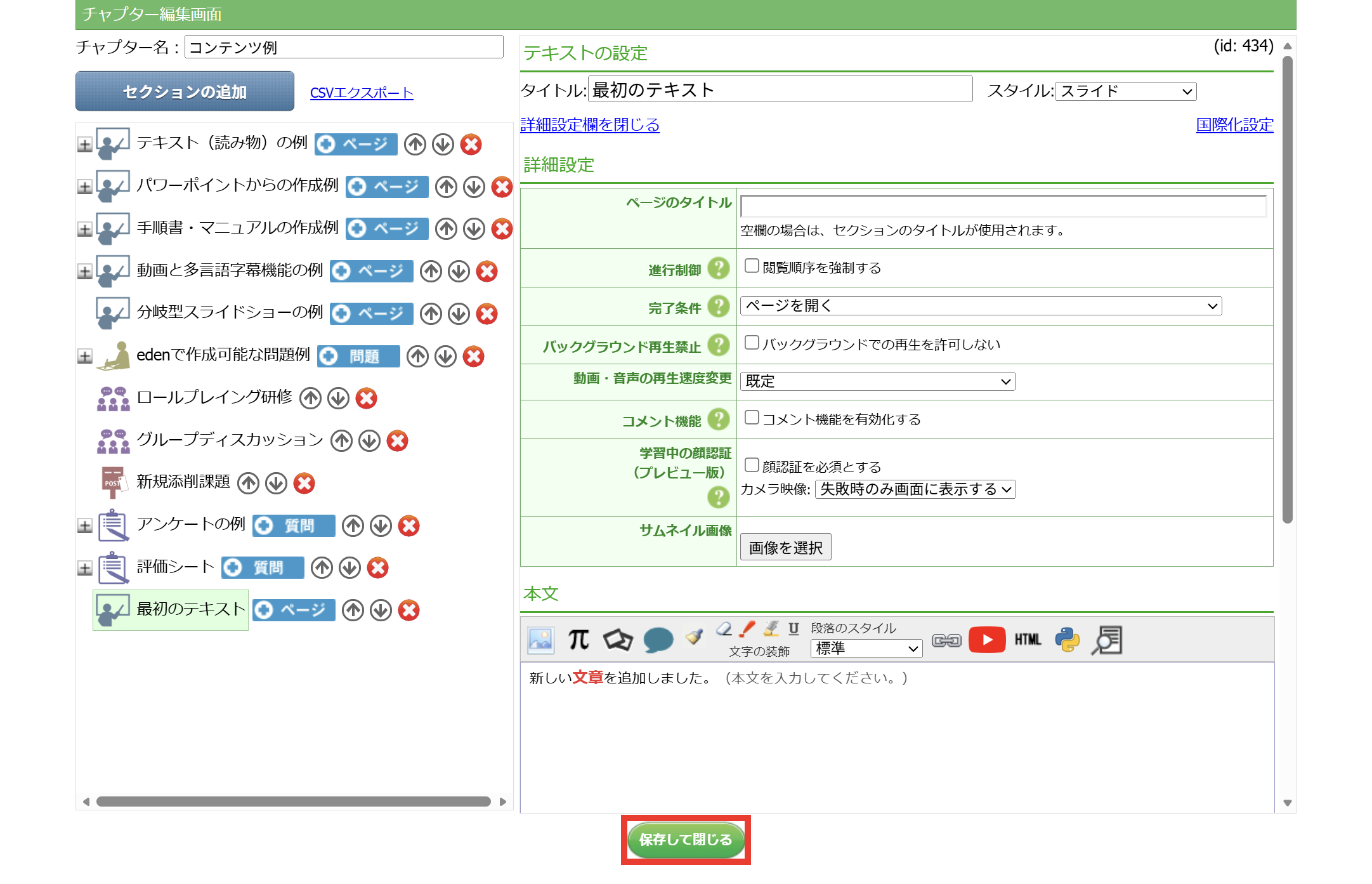Add a 問題 to edenで作成可能な問題例
Viewport: 1372px width, 884px height.
pyautogui.click(x=358, y=357)
